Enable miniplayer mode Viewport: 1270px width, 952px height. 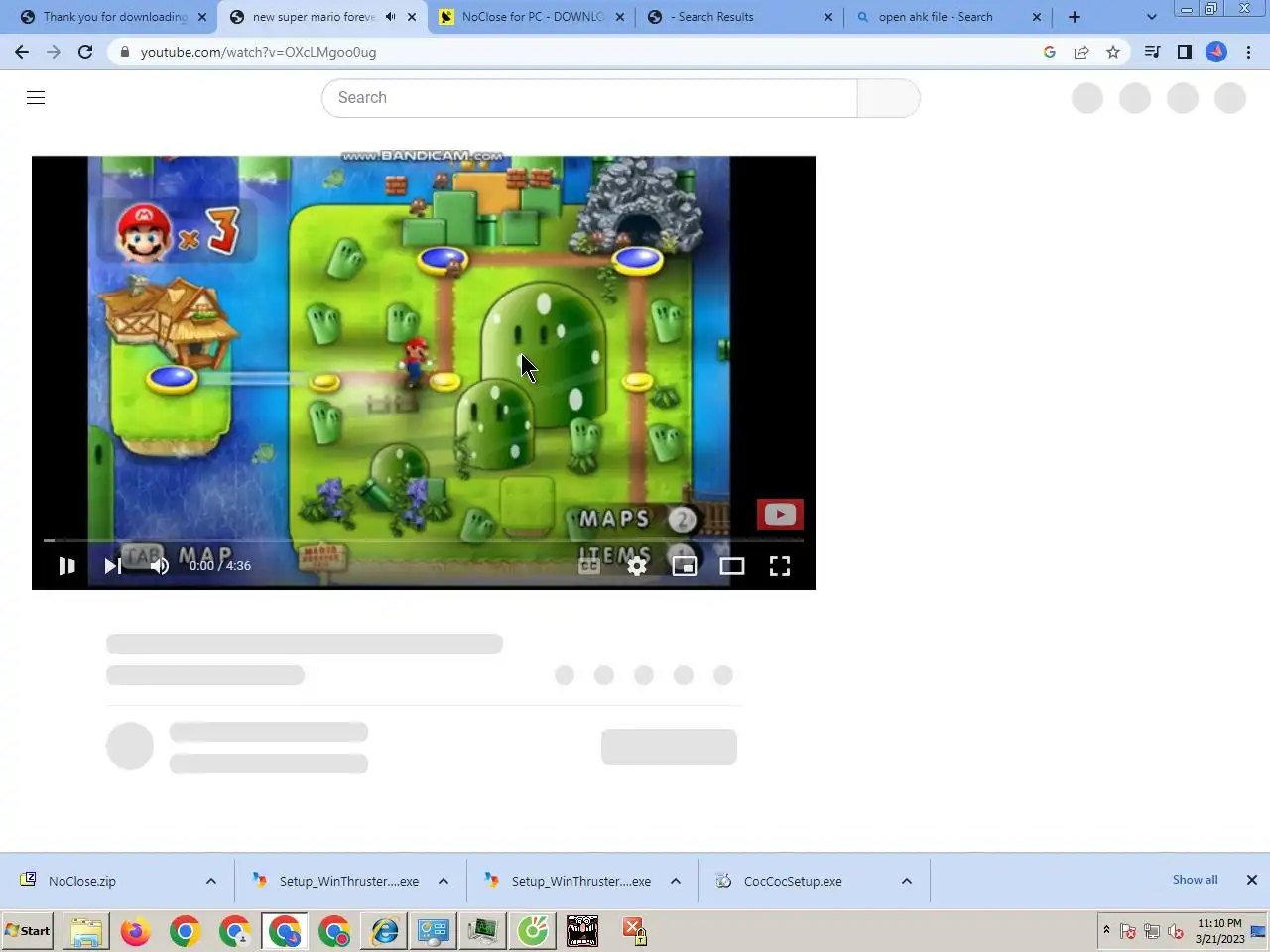(x=685, y=566)
